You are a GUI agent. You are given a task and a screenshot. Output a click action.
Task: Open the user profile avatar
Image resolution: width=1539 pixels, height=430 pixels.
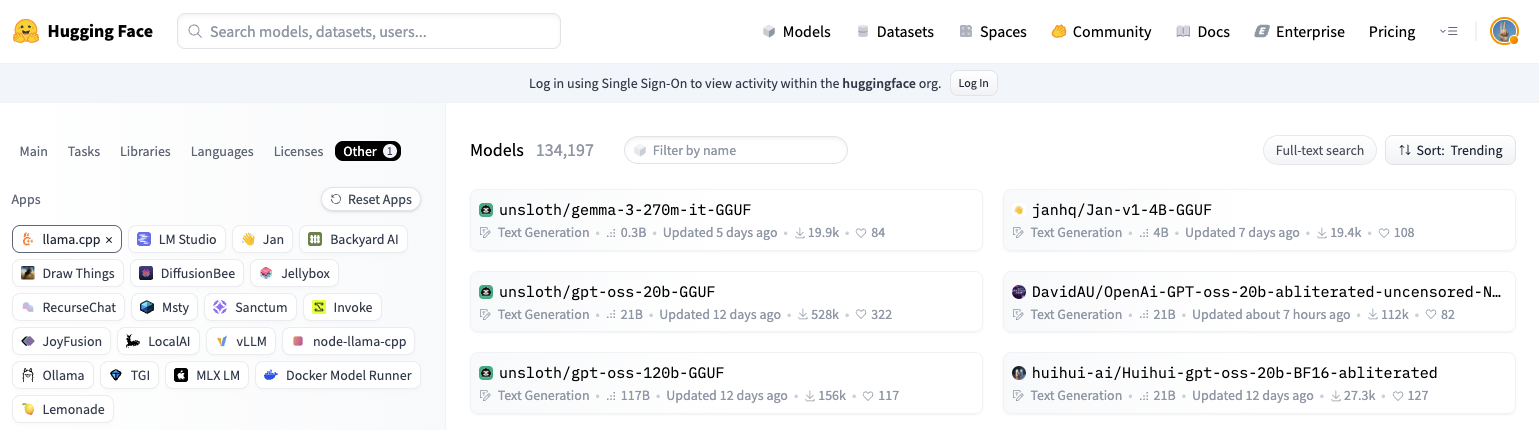[1503, 31]
